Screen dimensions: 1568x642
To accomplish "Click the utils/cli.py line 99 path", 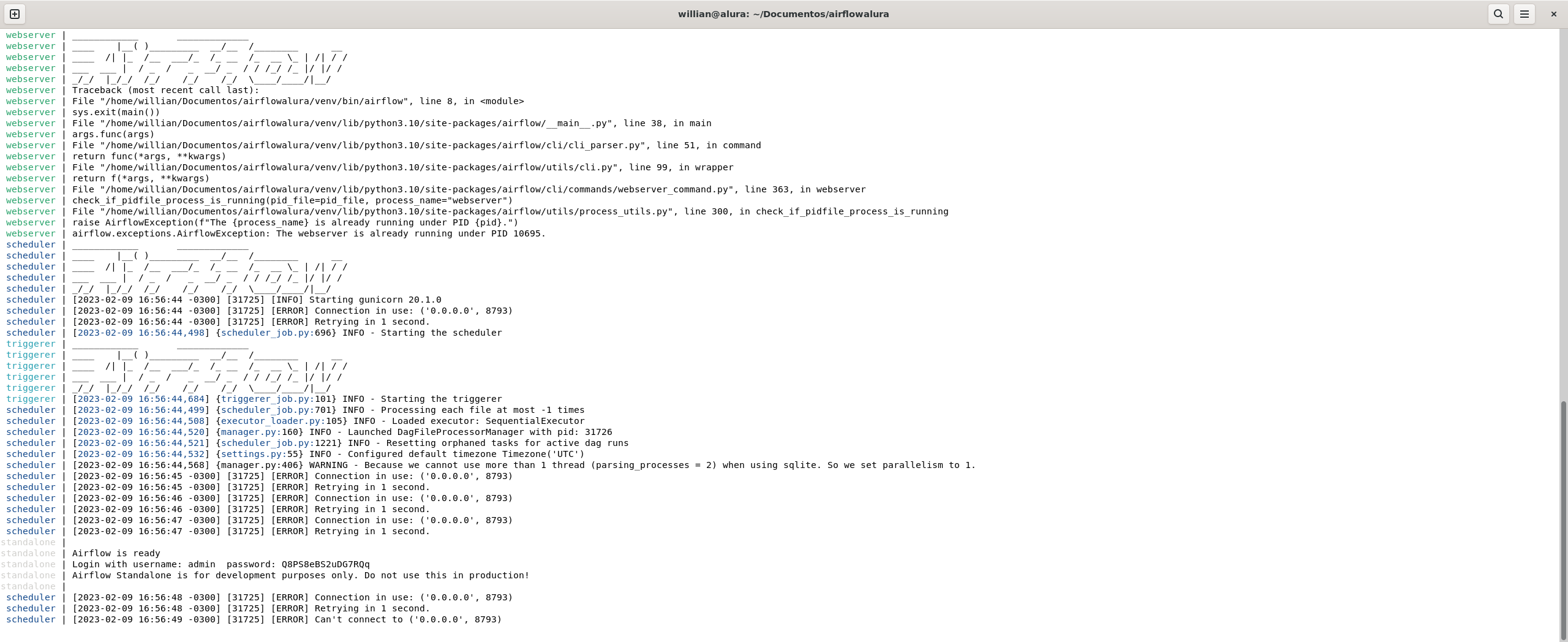I will [403, 167].
